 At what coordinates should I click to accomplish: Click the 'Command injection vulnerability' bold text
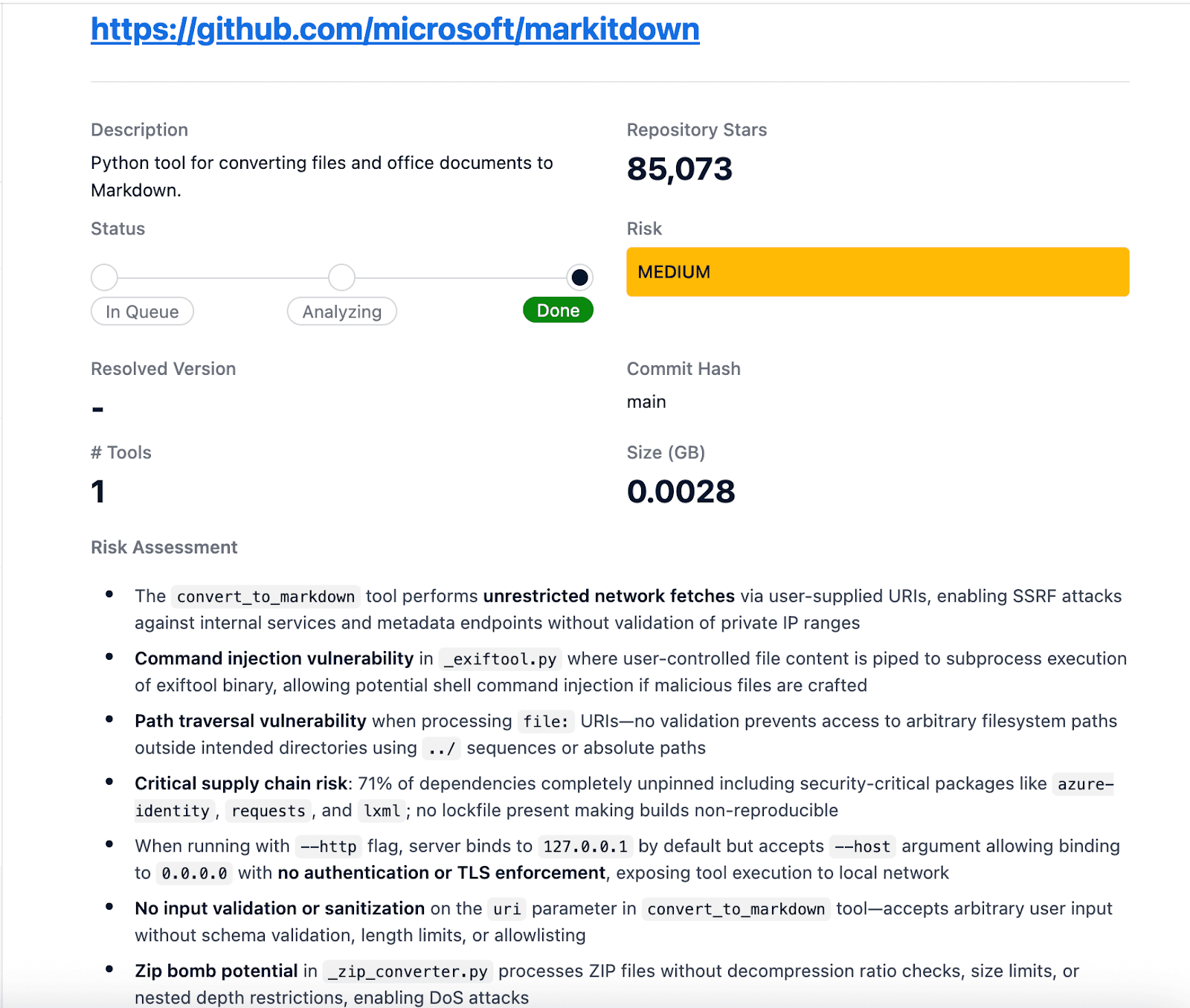click(x=274, y=658)
